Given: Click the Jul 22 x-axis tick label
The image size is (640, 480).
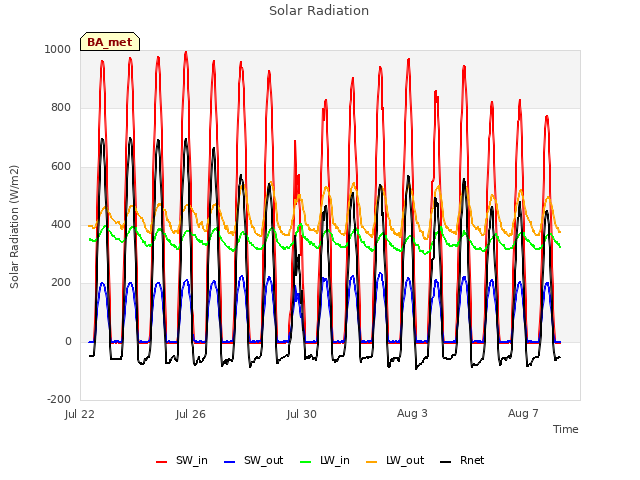Looking at the screenshot, I should (80, 414).
